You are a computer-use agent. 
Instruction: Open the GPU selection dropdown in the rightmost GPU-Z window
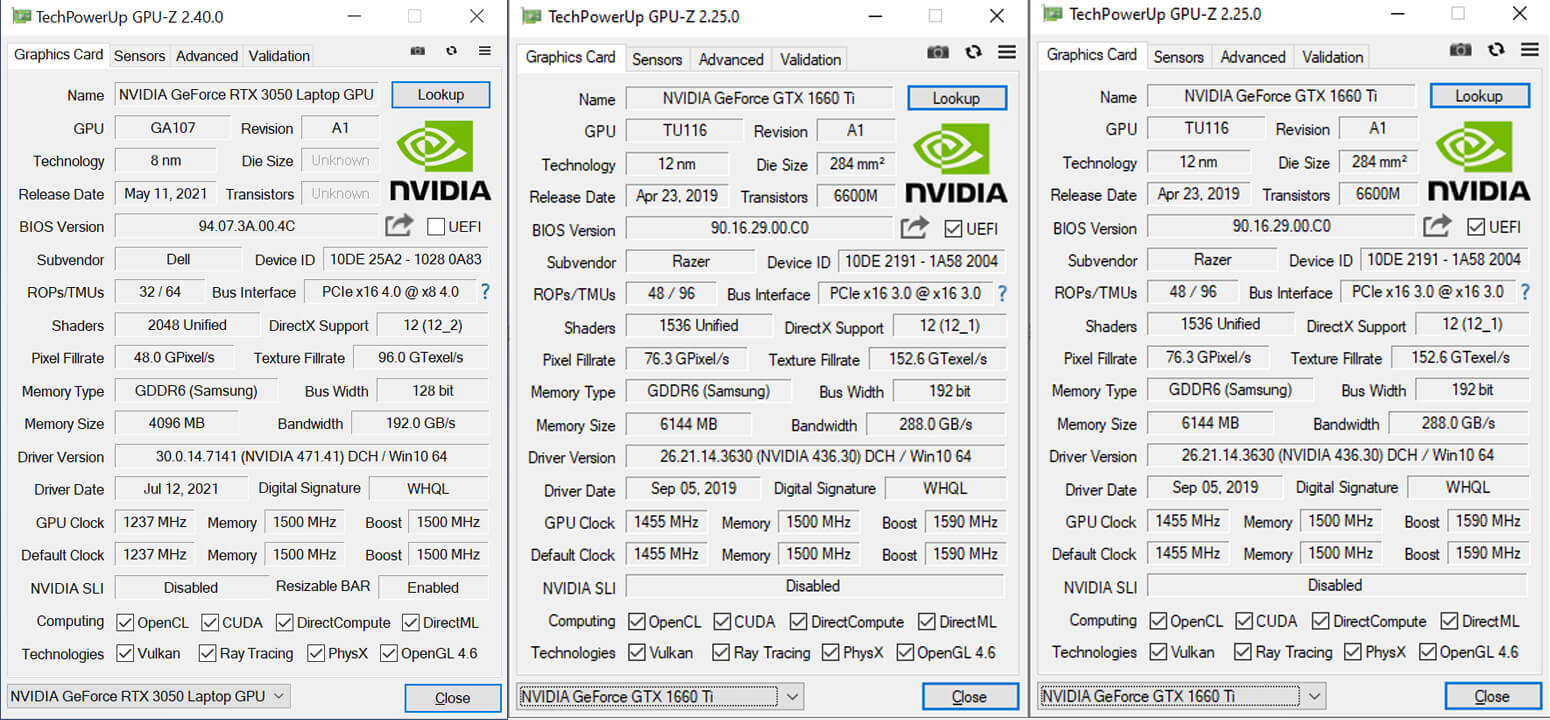click(x=1183, y=695)
